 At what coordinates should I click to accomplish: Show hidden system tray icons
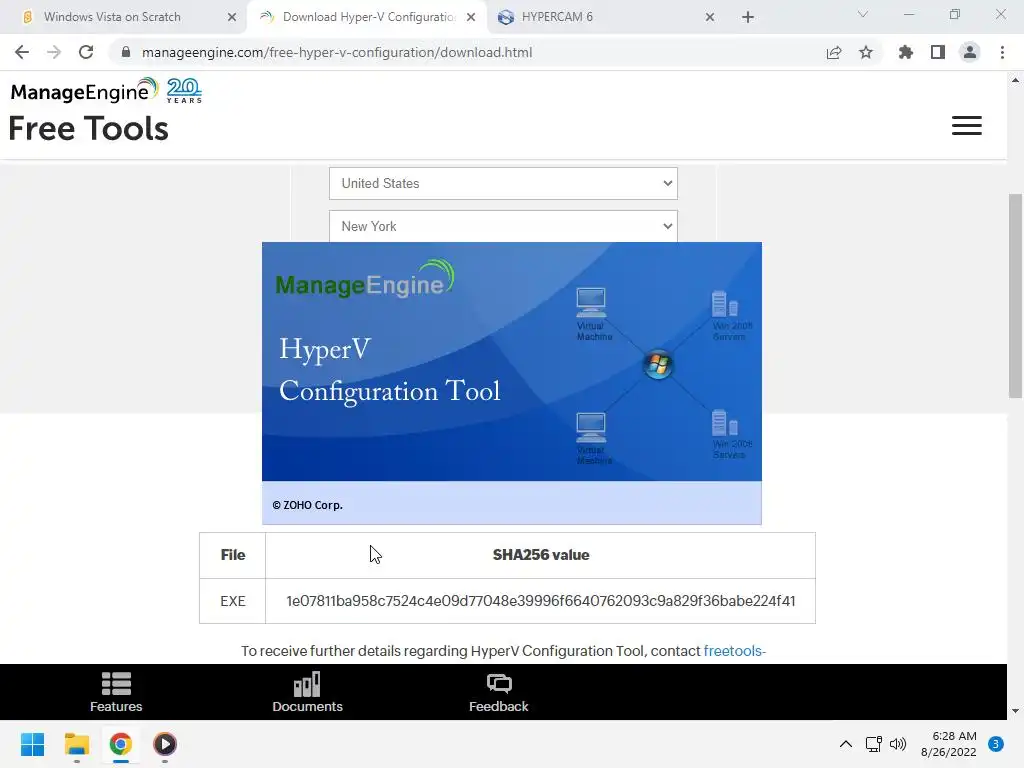pyautogui.click(x=846, y=744)
